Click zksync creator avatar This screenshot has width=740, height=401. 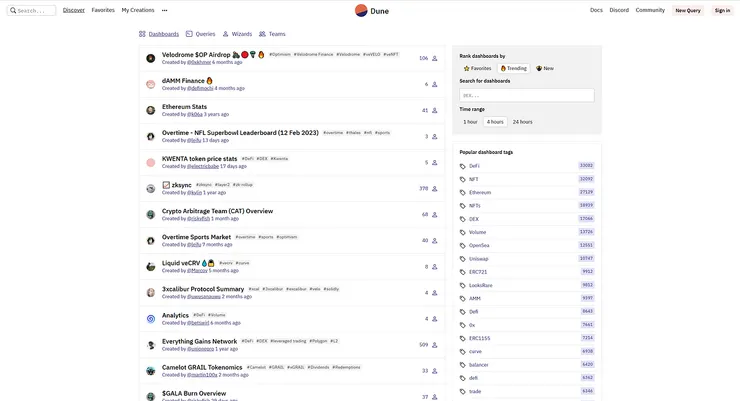(x=151, y=189)
